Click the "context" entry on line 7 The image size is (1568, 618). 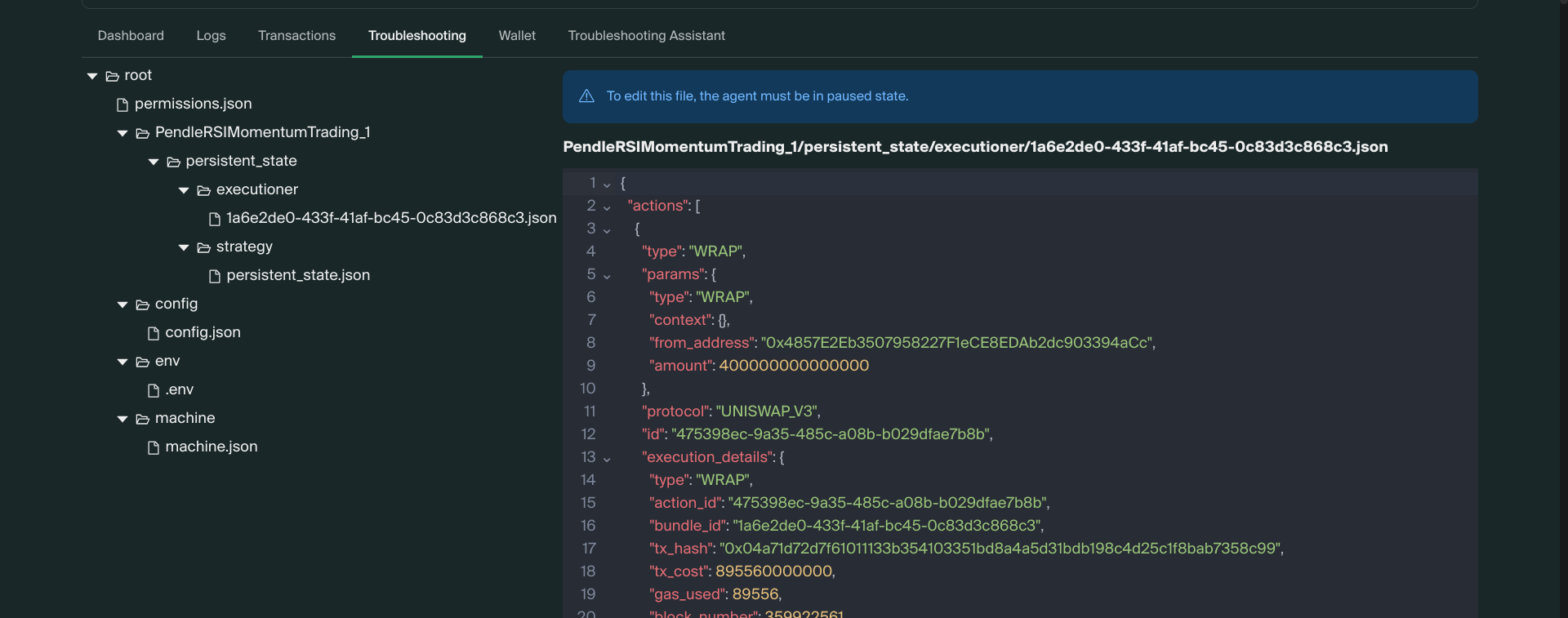(689, 320)
